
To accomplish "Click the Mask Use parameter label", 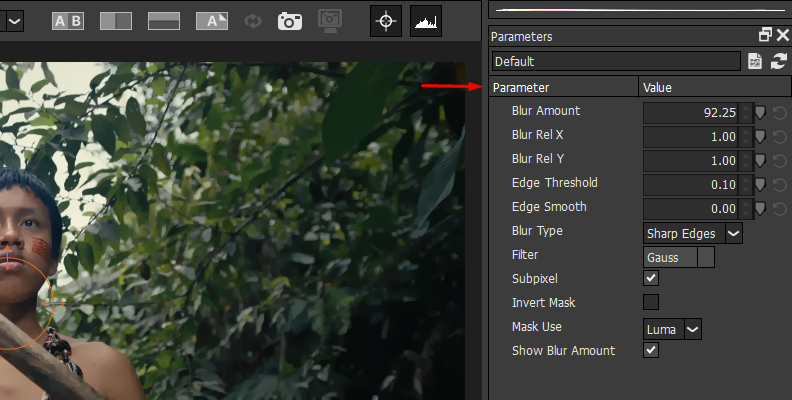I will [536, 327].
